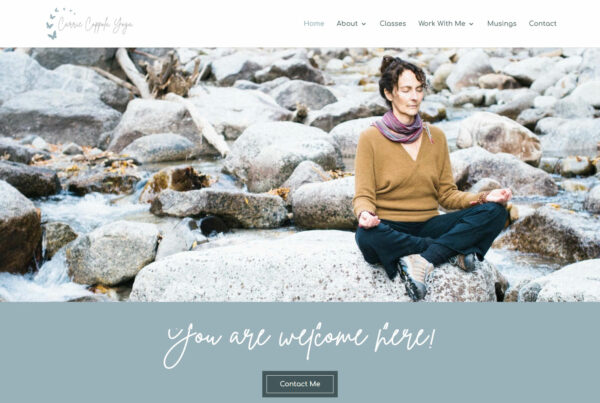
Task: Open the Contact page link
Action: tap(543, 23)
